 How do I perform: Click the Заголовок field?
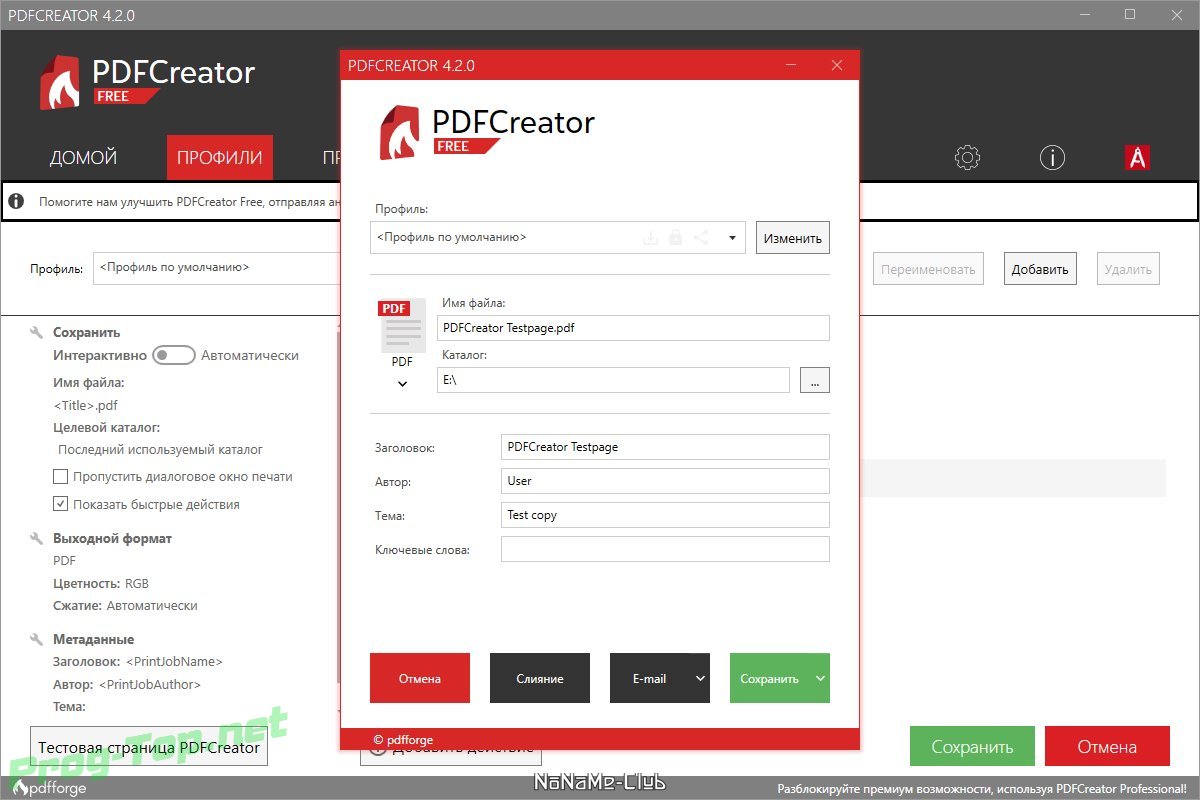665,447
